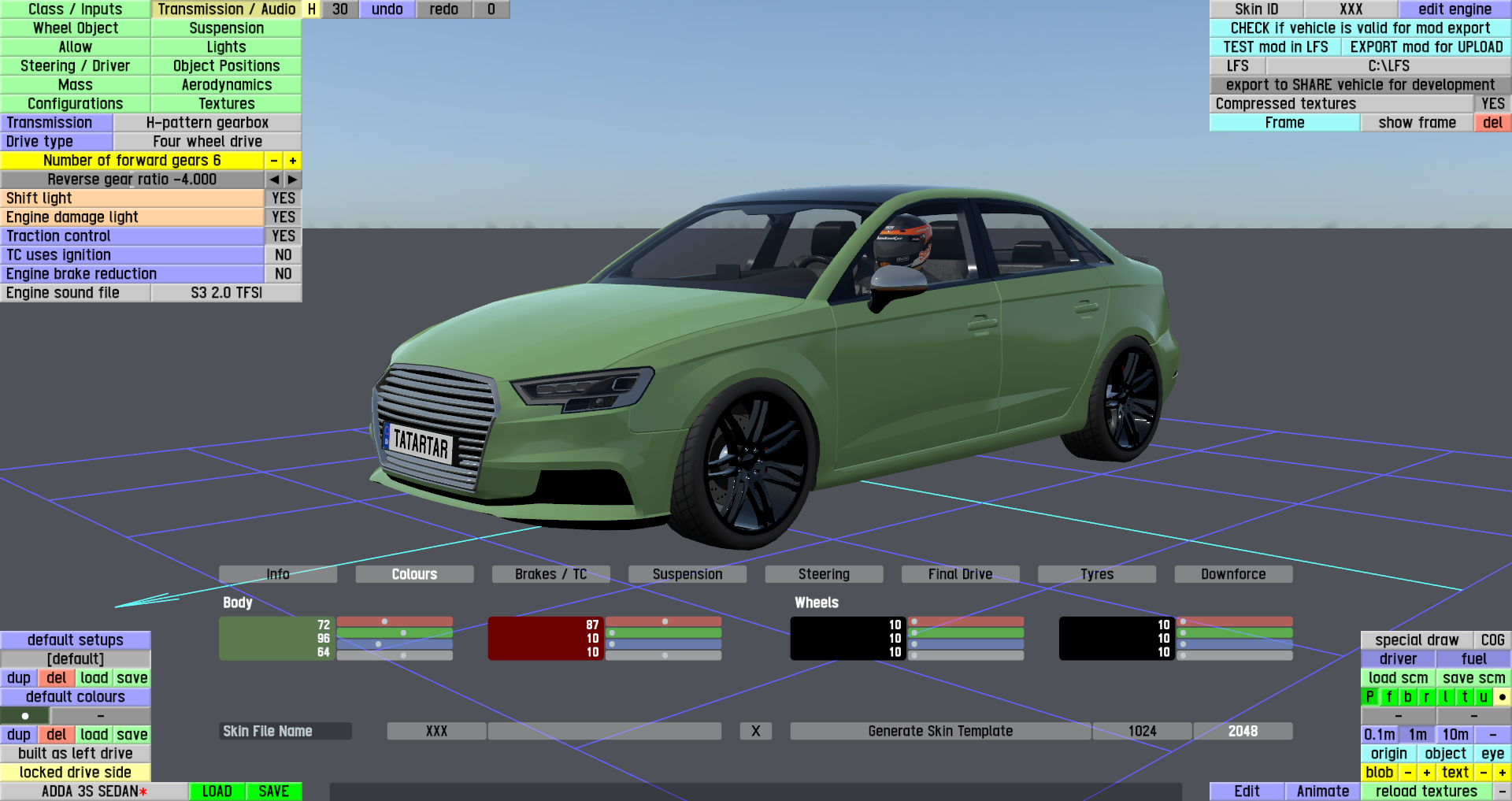Change transmission type from H-pattern gearbox

pyautogui.click(x=208, y=123)
